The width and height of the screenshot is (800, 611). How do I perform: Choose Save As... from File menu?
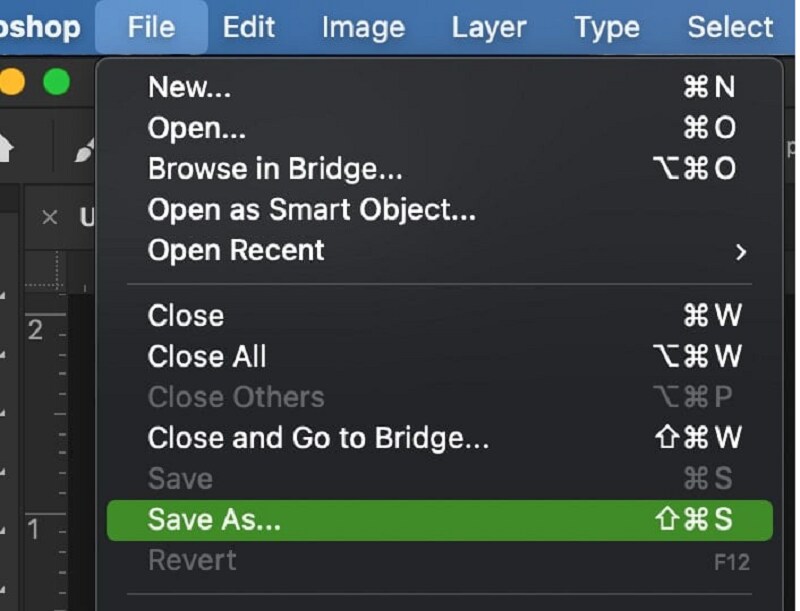(x=215, y=519)
